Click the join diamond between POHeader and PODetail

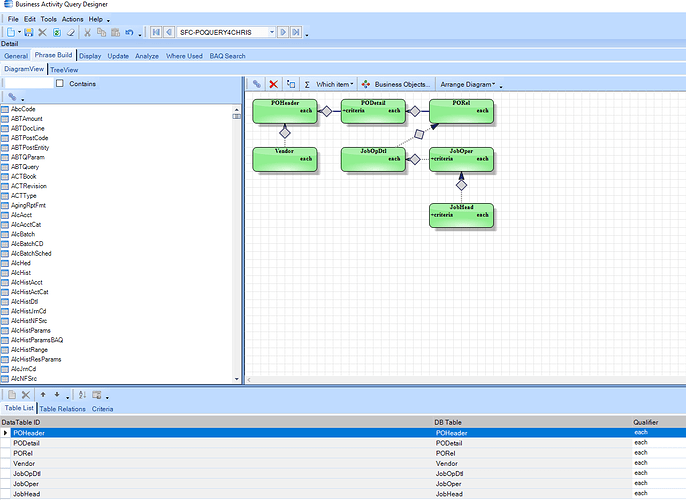click(326, 111)
